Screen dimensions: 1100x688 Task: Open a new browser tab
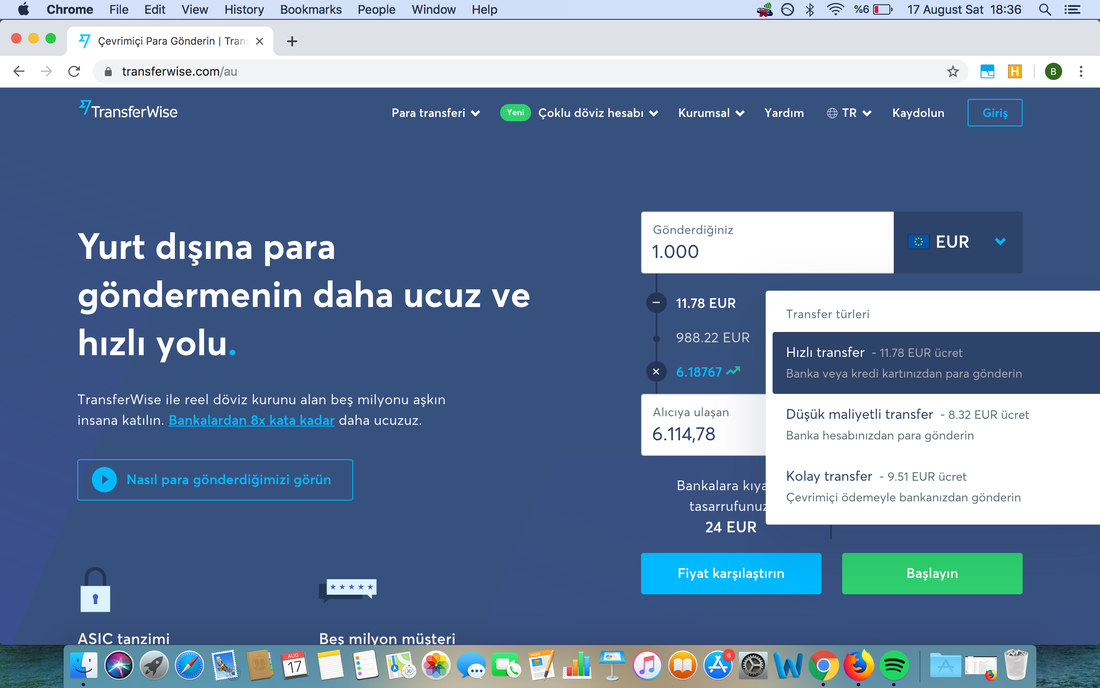point(292,41)
